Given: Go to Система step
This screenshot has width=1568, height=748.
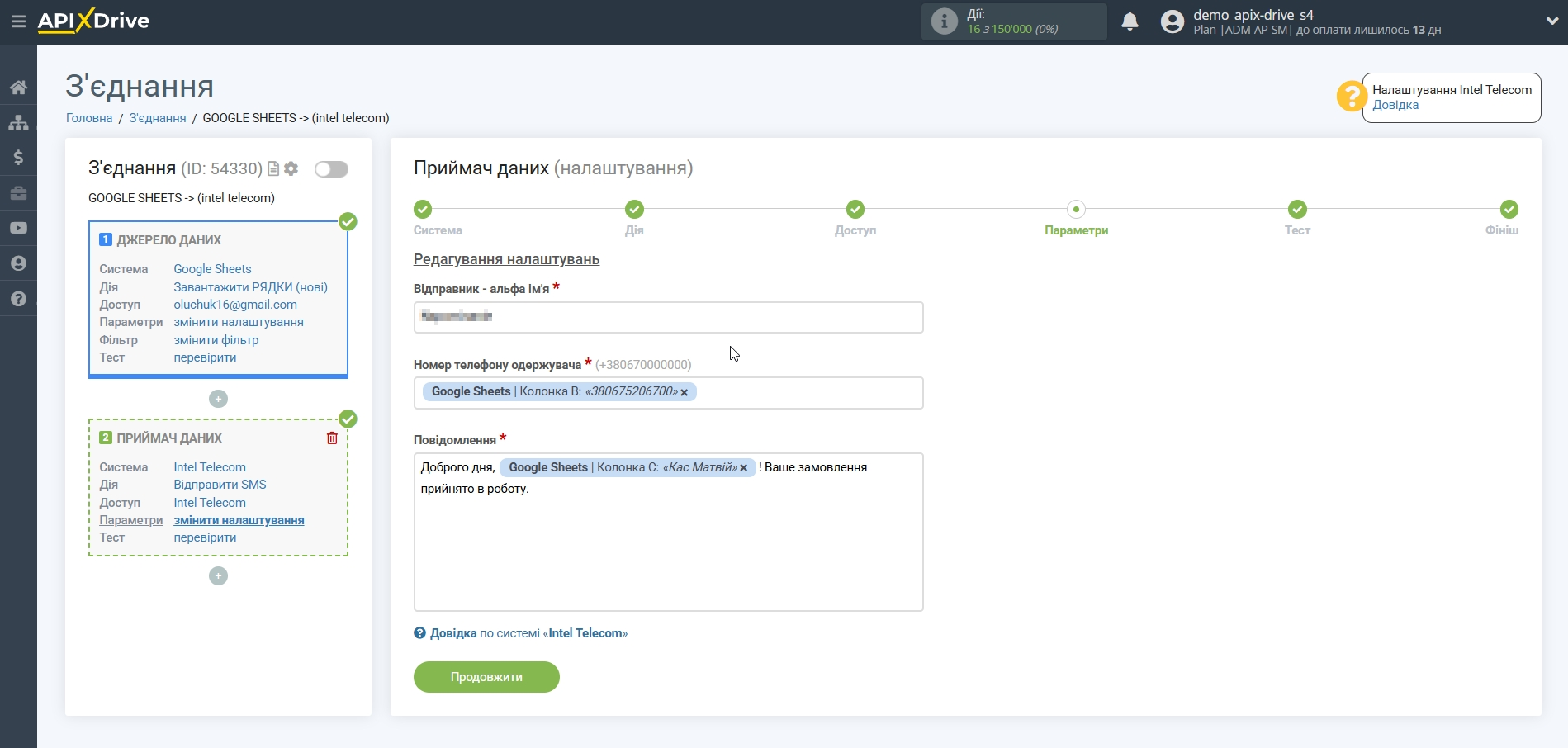Looking at the screenshot, I should (x=423, y=210).
